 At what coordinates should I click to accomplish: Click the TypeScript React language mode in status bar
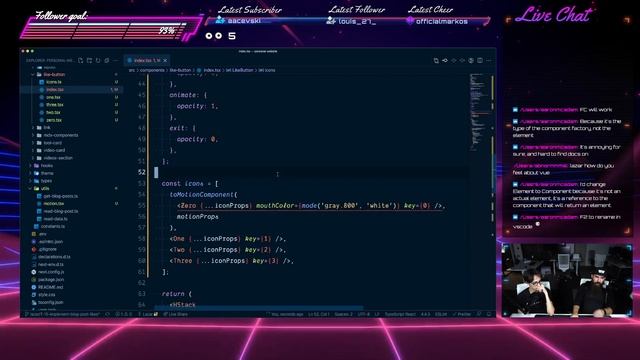coord(400,314)
